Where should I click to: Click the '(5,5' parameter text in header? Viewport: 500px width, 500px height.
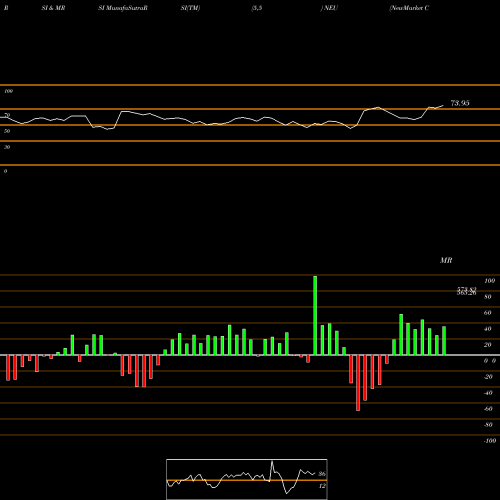pyautogui.click(x=257, y=8)
